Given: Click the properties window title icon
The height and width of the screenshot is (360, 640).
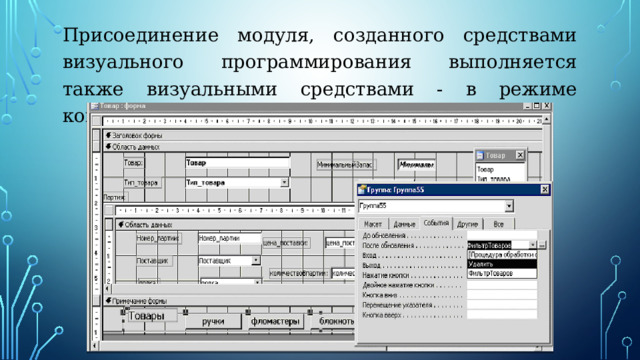Looking at the screenshot, I should click(x=362, y=190).
